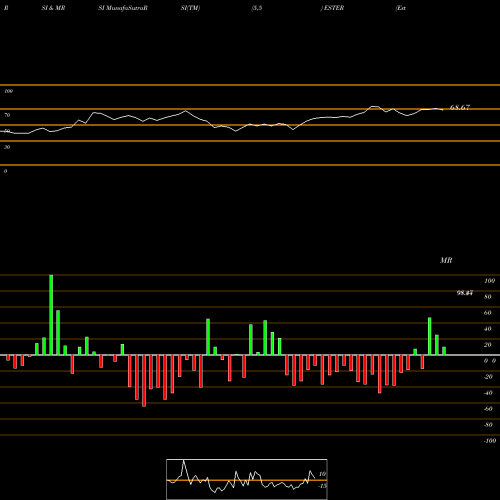Screen dimensions: 500x500
Task: Click the RSI axis label 100
Action: [8, 91]
